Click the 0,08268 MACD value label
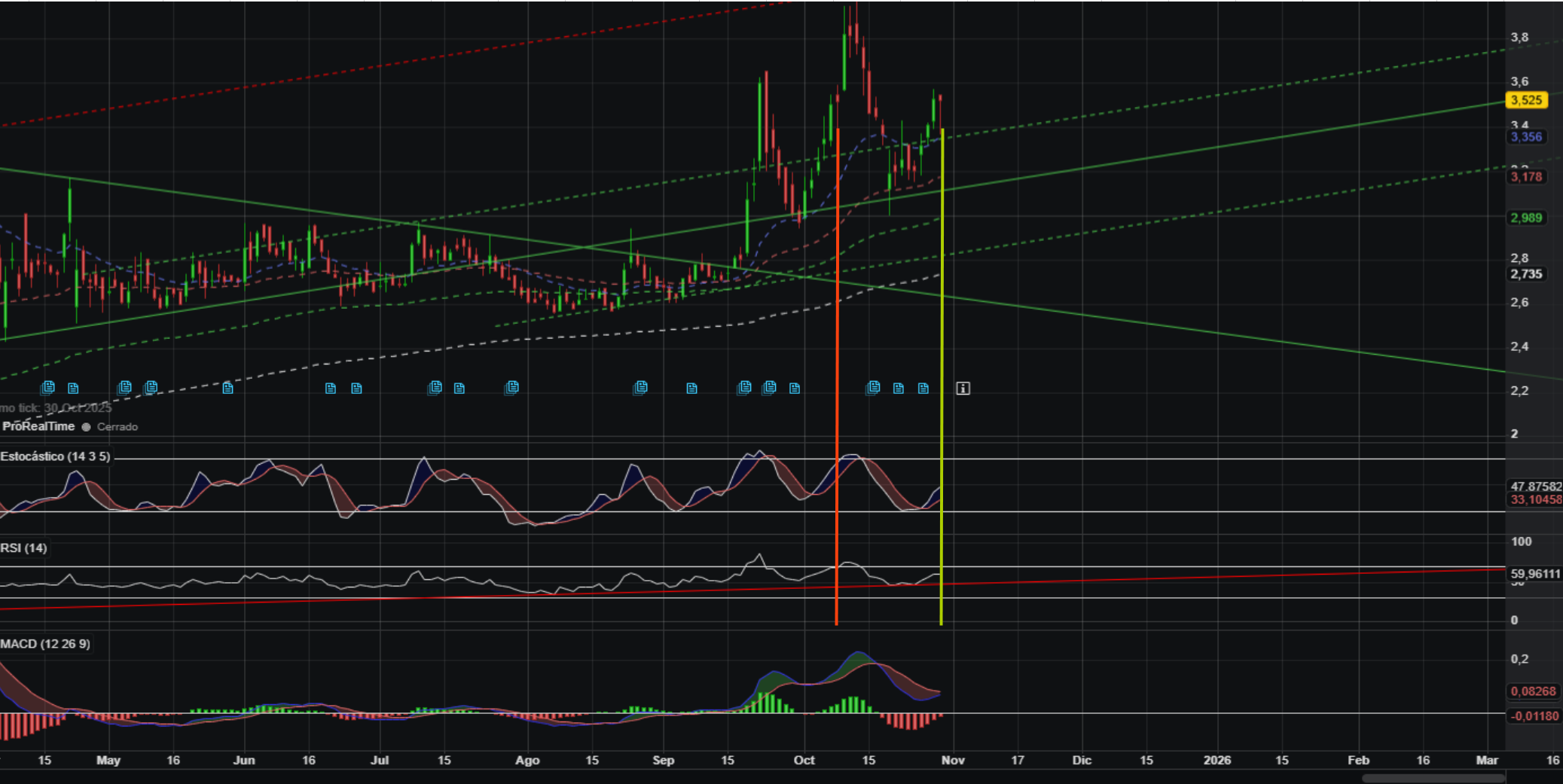1563x784 pixels. click(x=1533, y=691)
